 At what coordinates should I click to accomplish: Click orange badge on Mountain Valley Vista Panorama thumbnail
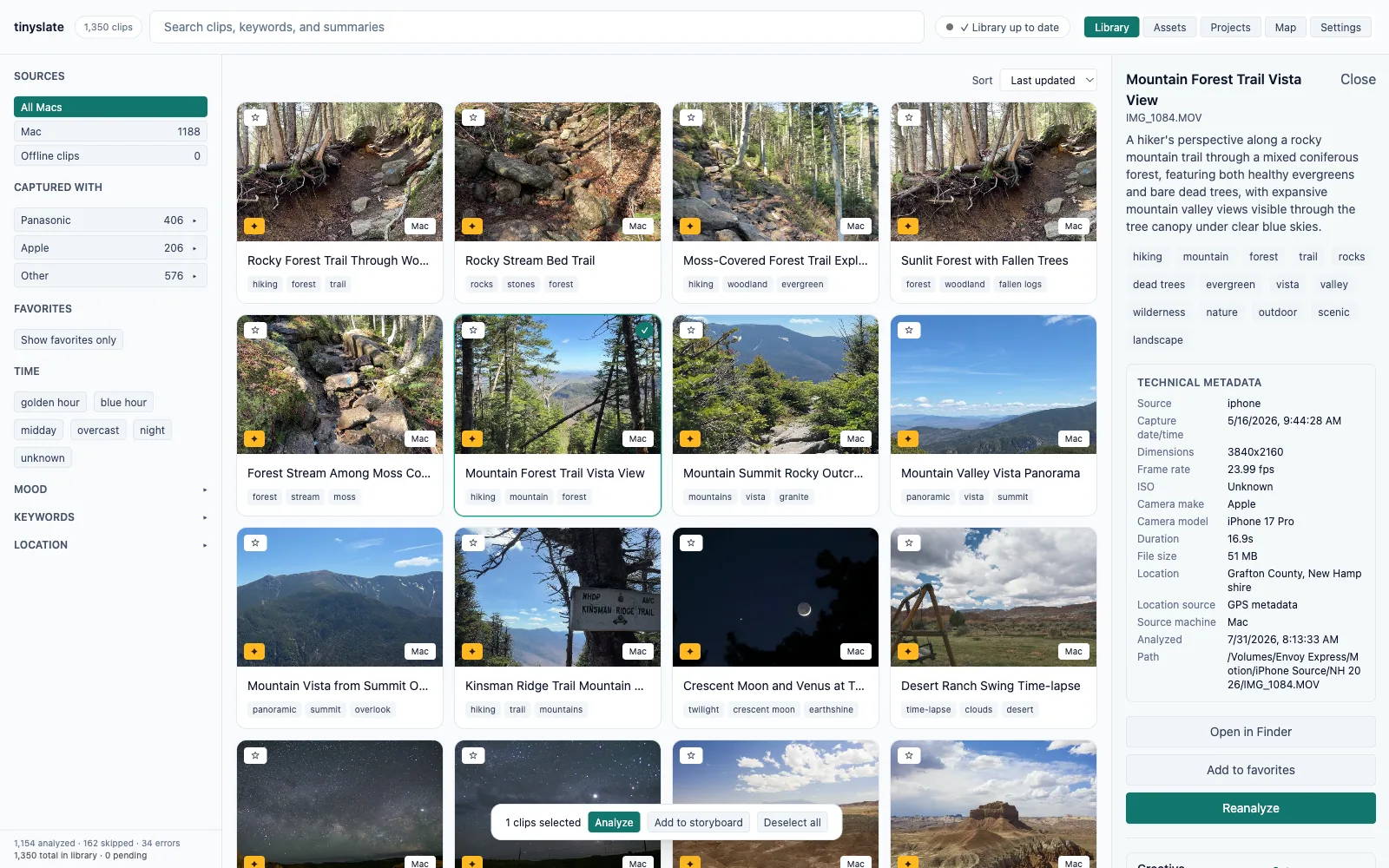click(908, 438)
